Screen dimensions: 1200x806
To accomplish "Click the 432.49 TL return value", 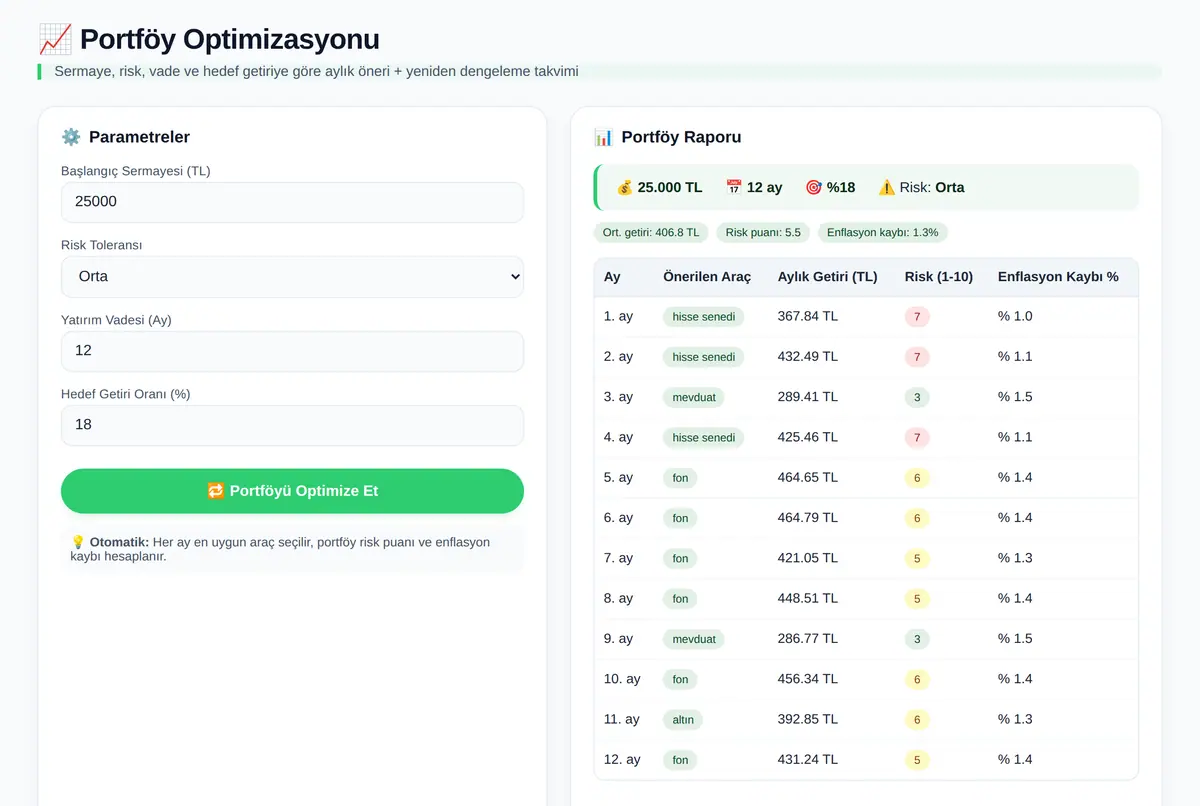I will (808, 356).
